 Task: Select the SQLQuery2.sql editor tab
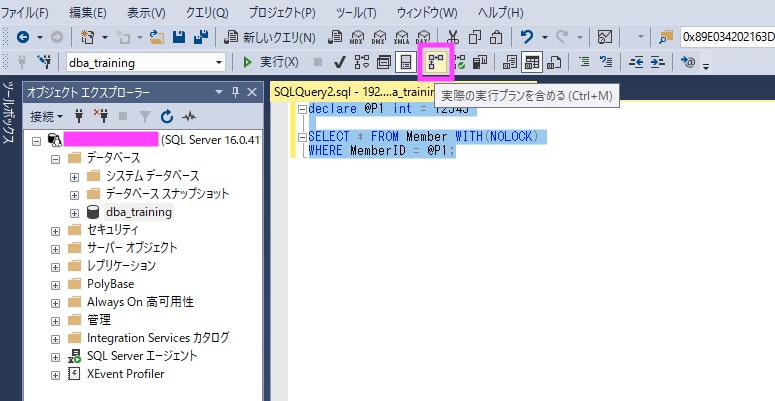pyautogui.click(x=352, y=92)
